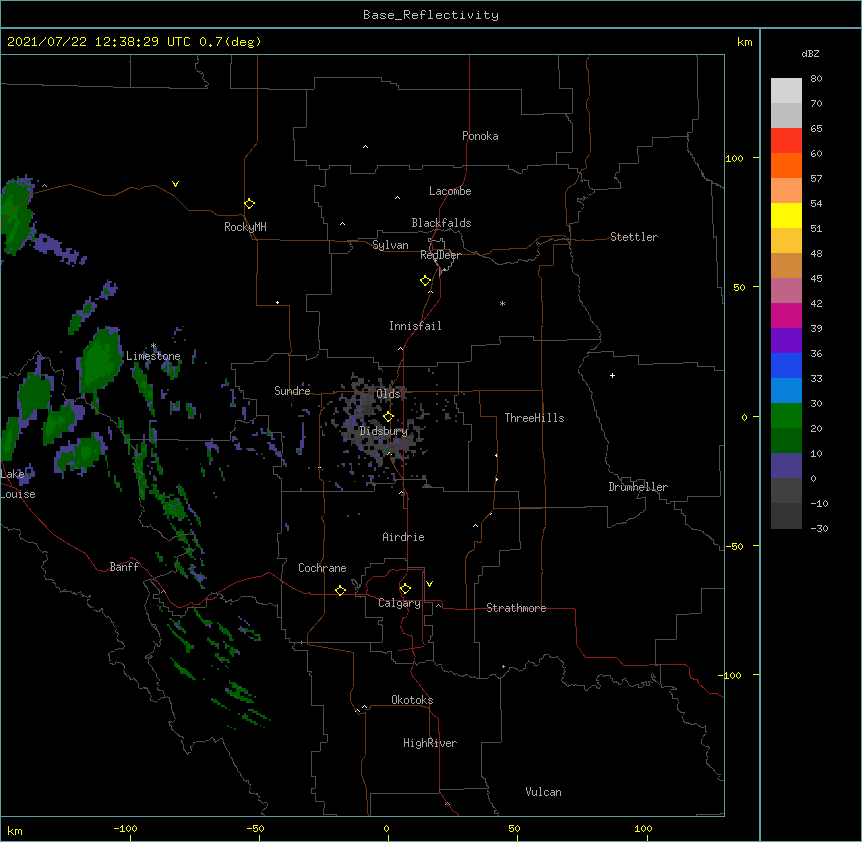Click the Olds town label

coord(389,394)
